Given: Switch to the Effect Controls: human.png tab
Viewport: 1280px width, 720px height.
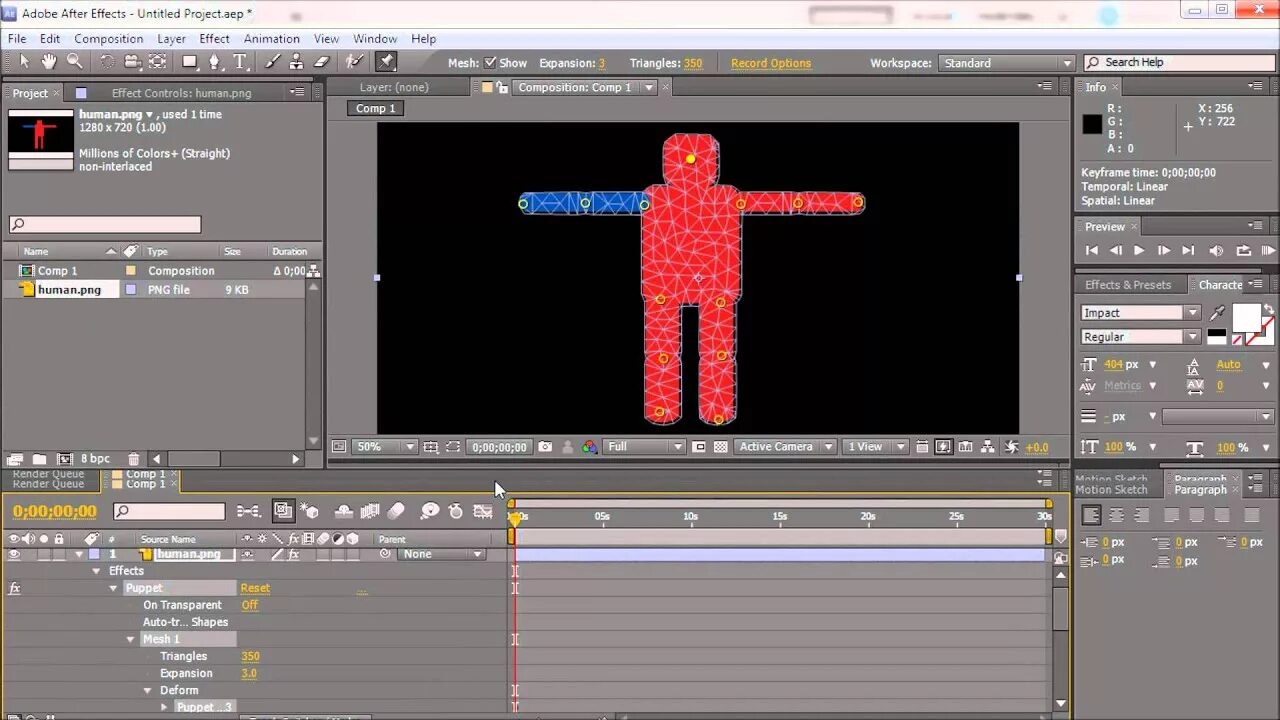Looking at the screenshot, I should [181, 93].
